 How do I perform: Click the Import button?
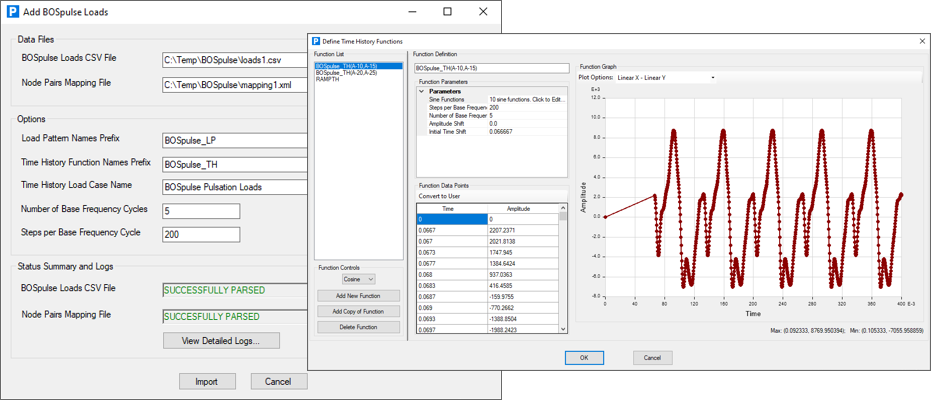click(207, 381)
